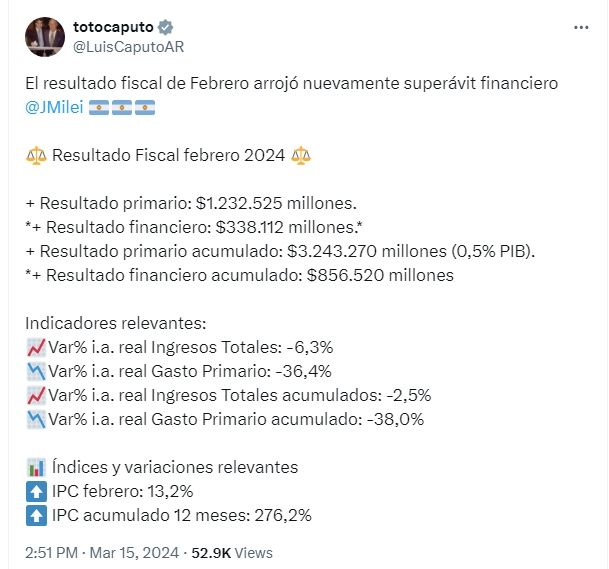Click the chart icon beside Gasto Primario: -36,4%
This screenshot has height=569, width=609.
35,372
